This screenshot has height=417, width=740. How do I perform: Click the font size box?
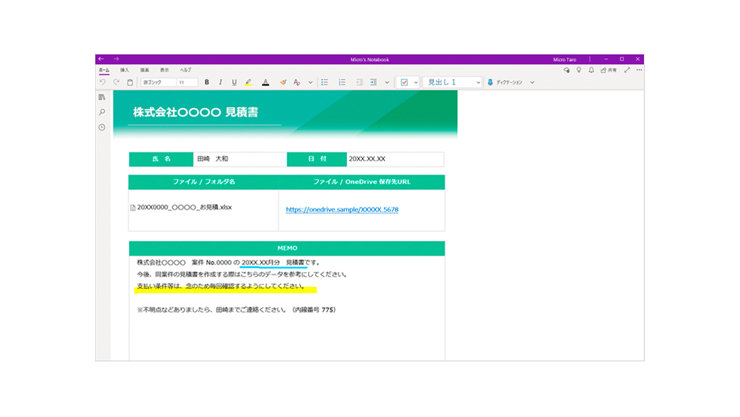coord(187,82)
